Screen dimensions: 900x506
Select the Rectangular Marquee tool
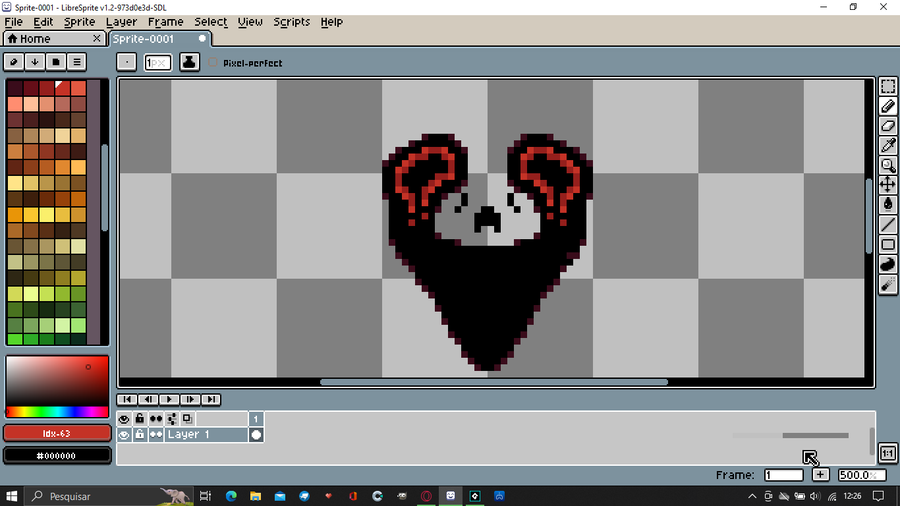887,87
